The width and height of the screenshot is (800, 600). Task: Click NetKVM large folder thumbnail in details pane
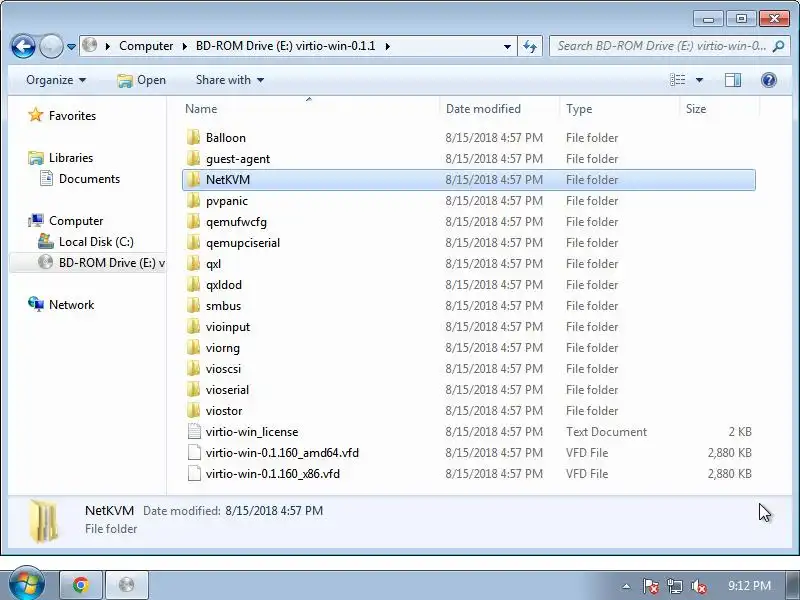point(43,520)
